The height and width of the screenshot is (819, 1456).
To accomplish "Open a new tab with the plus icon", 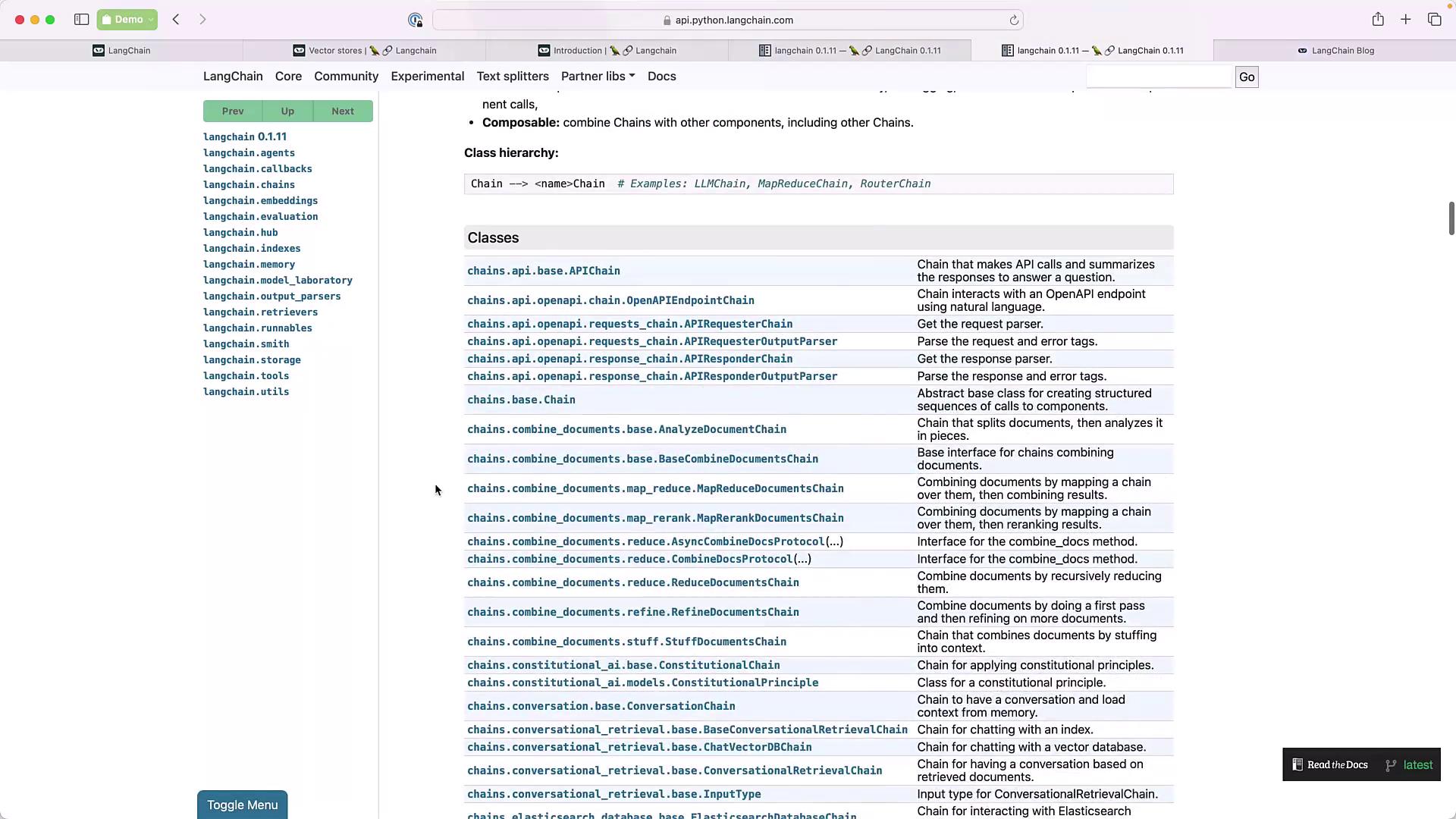I will click(x=1406, y=20).
